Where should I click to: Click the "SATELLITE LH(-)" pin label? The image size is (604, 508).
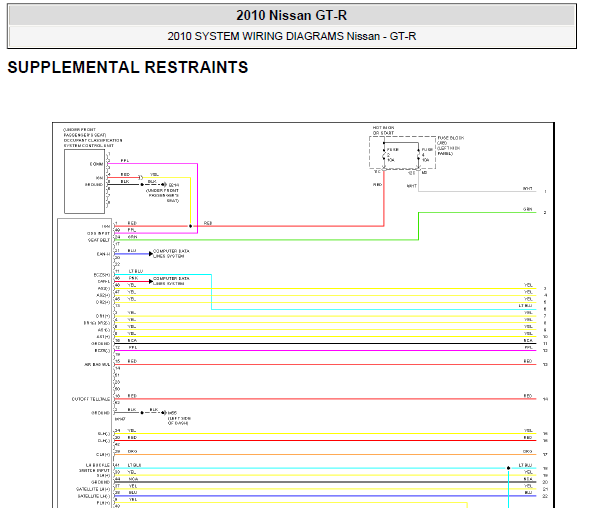pyautogui.click(x=94, y=496)
